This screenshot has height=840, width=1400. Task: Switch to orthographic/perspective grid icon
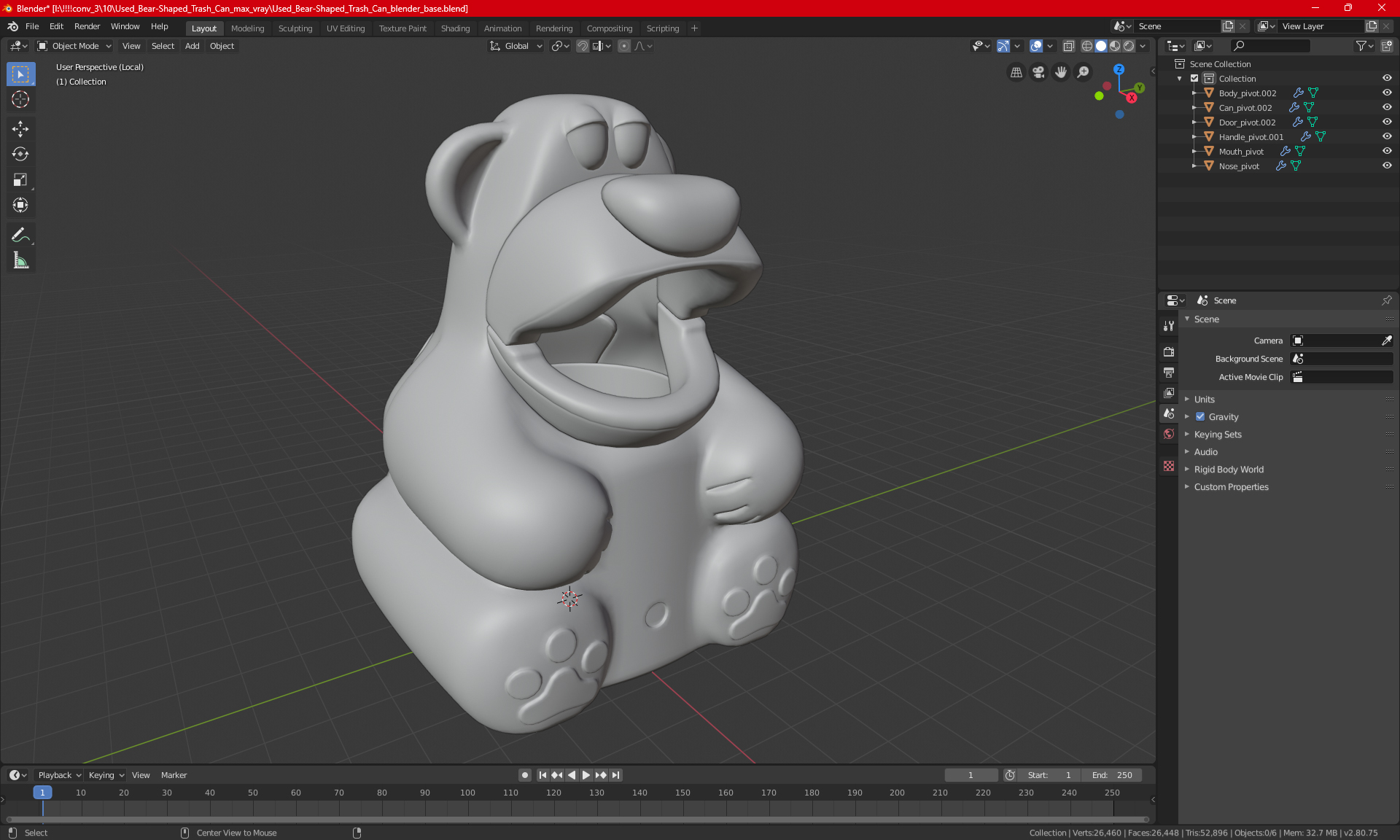1016,72
